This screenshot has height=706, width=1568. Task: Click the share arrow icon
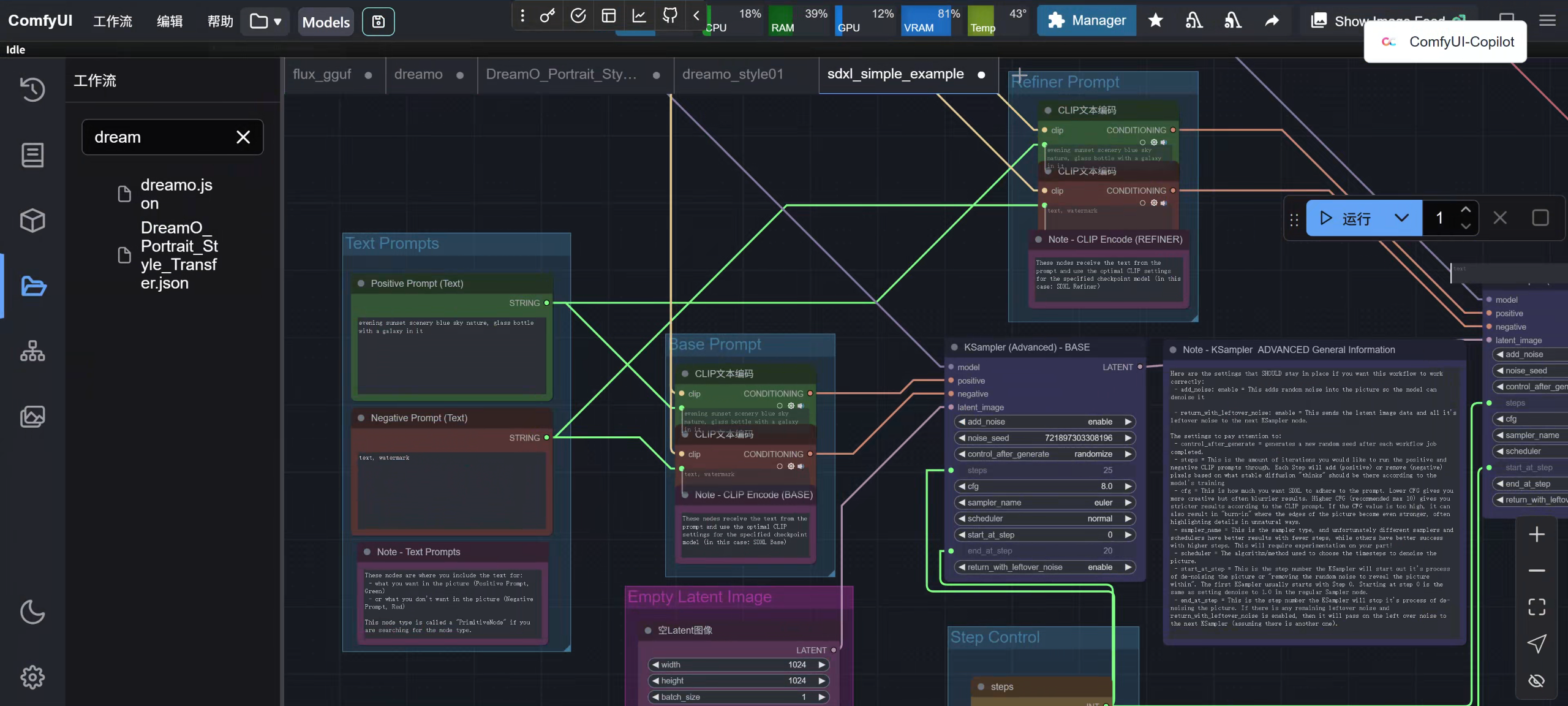[x=1272, y=21]
